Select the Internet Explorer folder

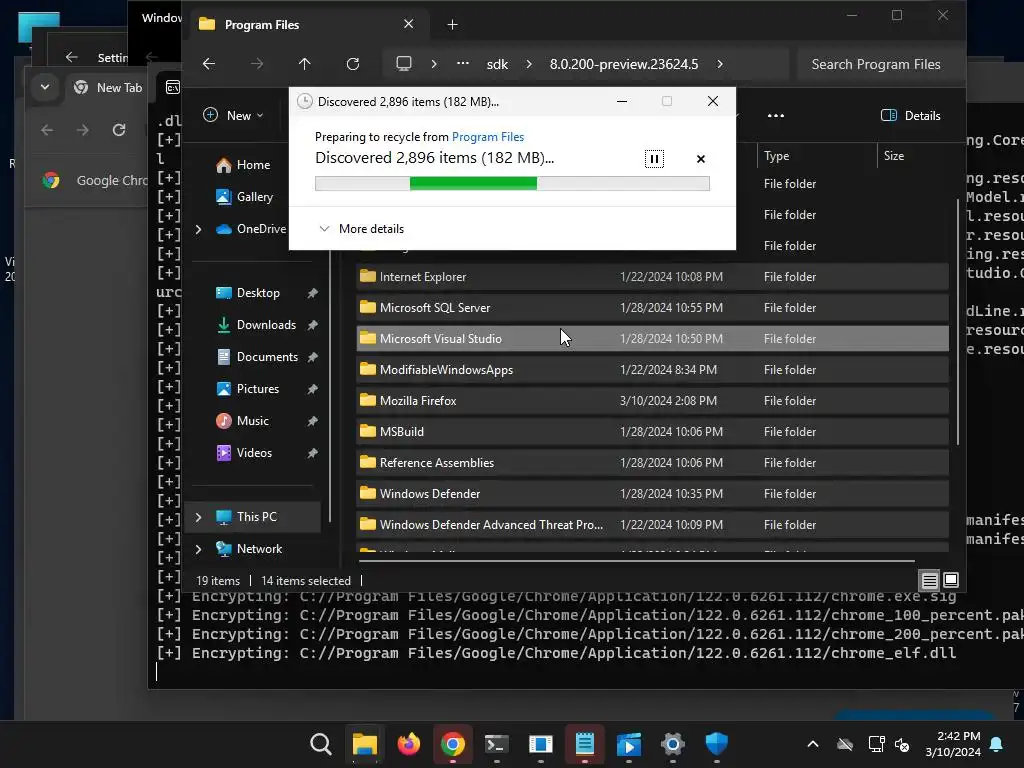652,277
